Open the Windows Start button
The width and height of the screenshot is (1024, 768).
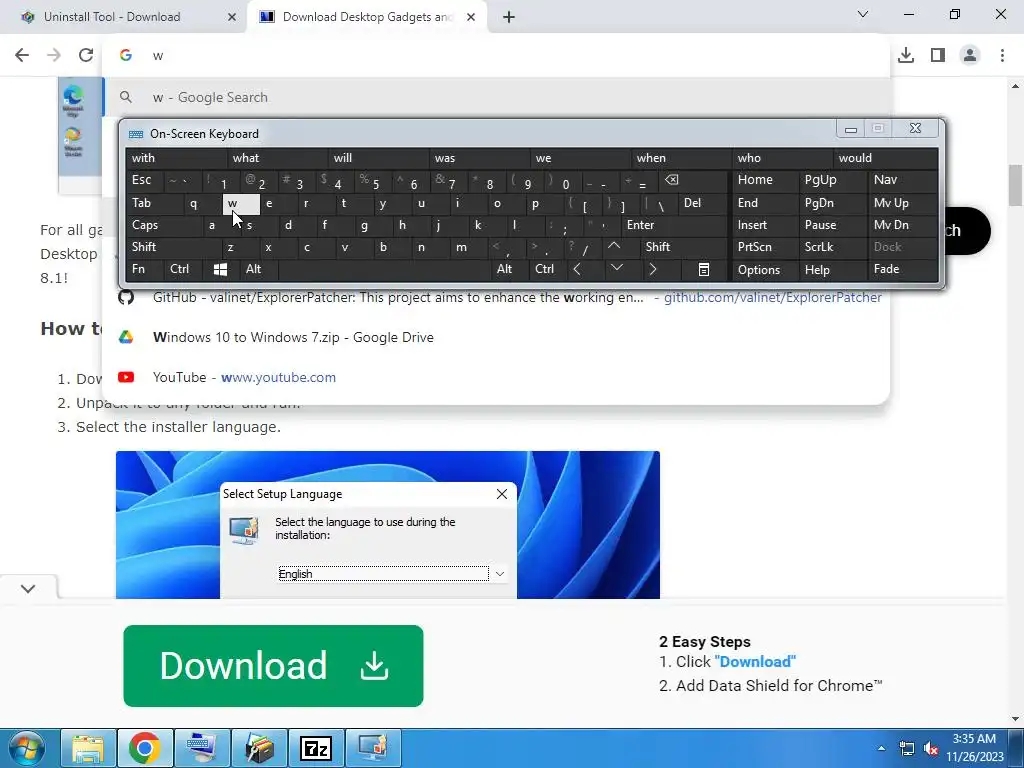point(27,748)
